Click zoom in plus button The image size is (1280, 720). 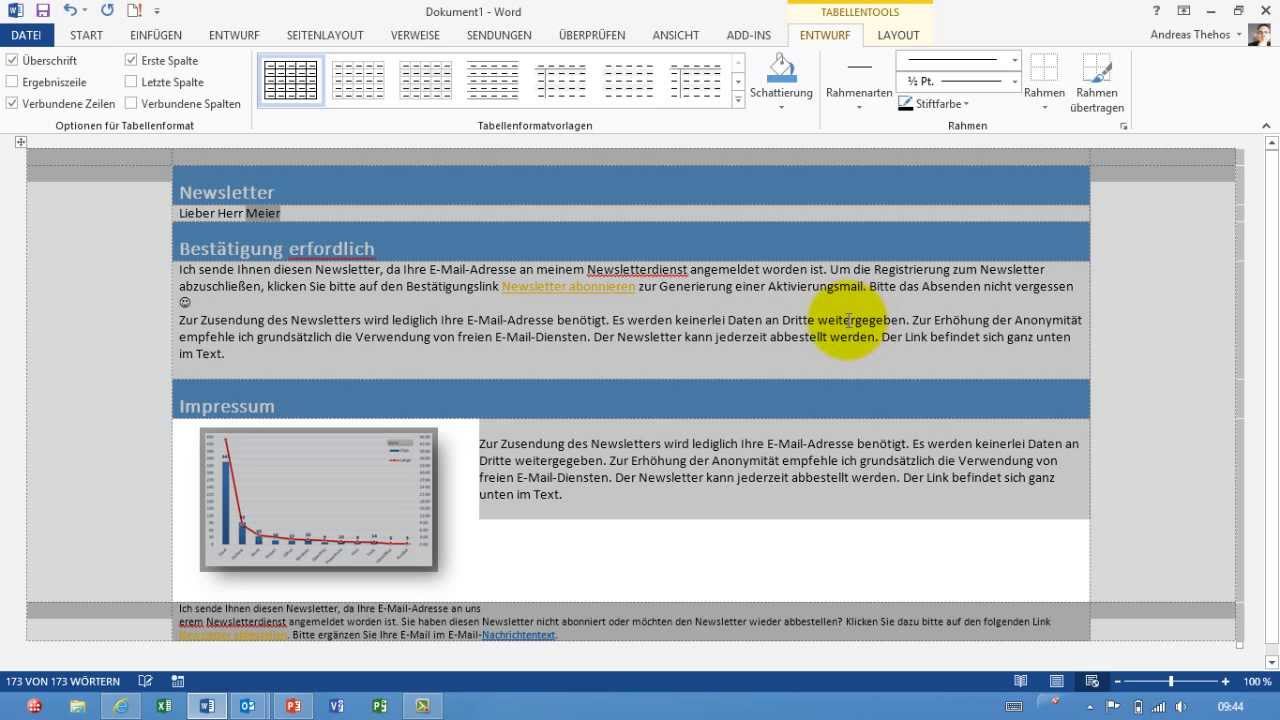click(x=1226, y=681)
